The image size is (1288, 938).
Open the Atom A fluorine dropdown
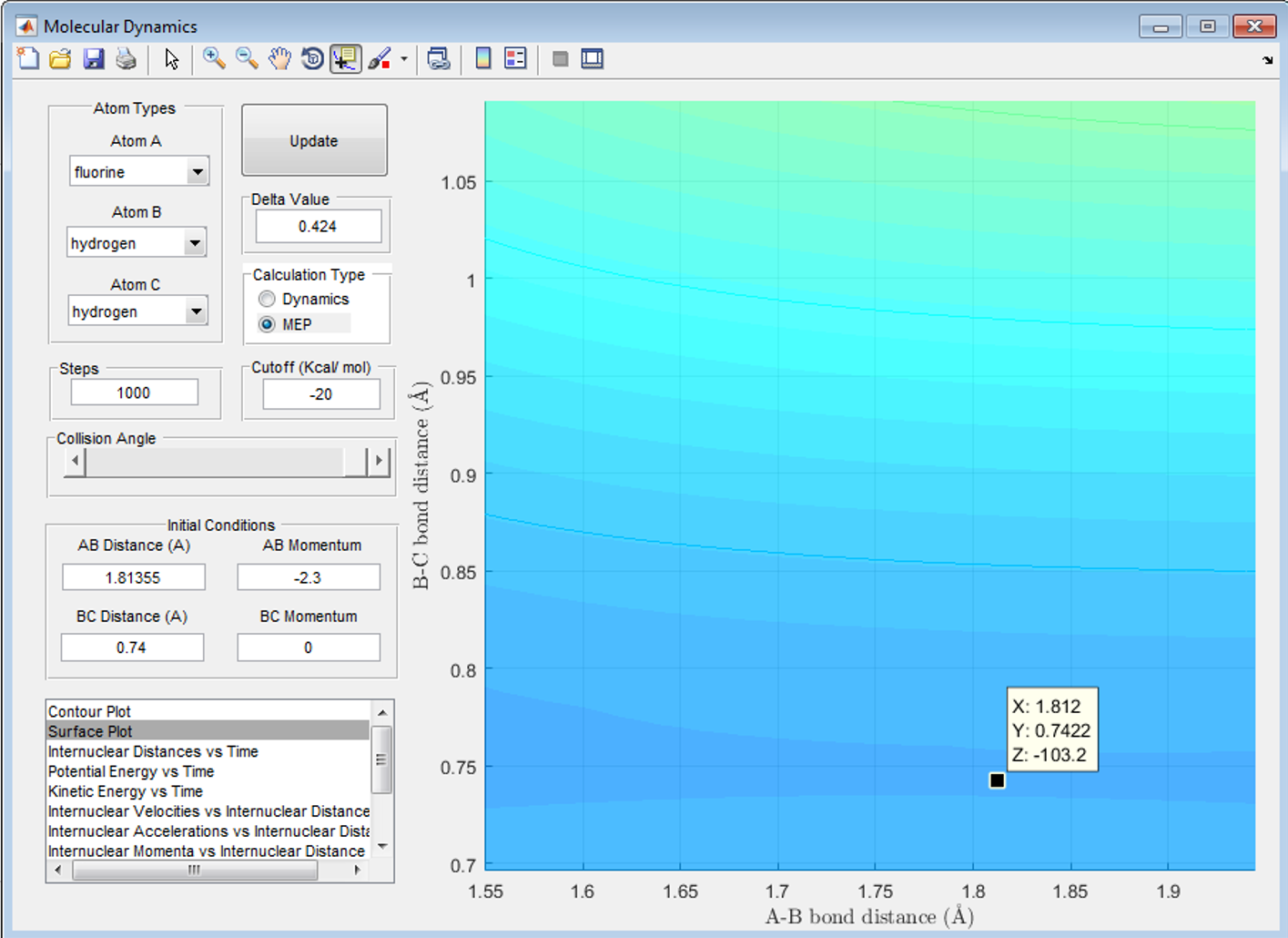click(x=198, y=172)
